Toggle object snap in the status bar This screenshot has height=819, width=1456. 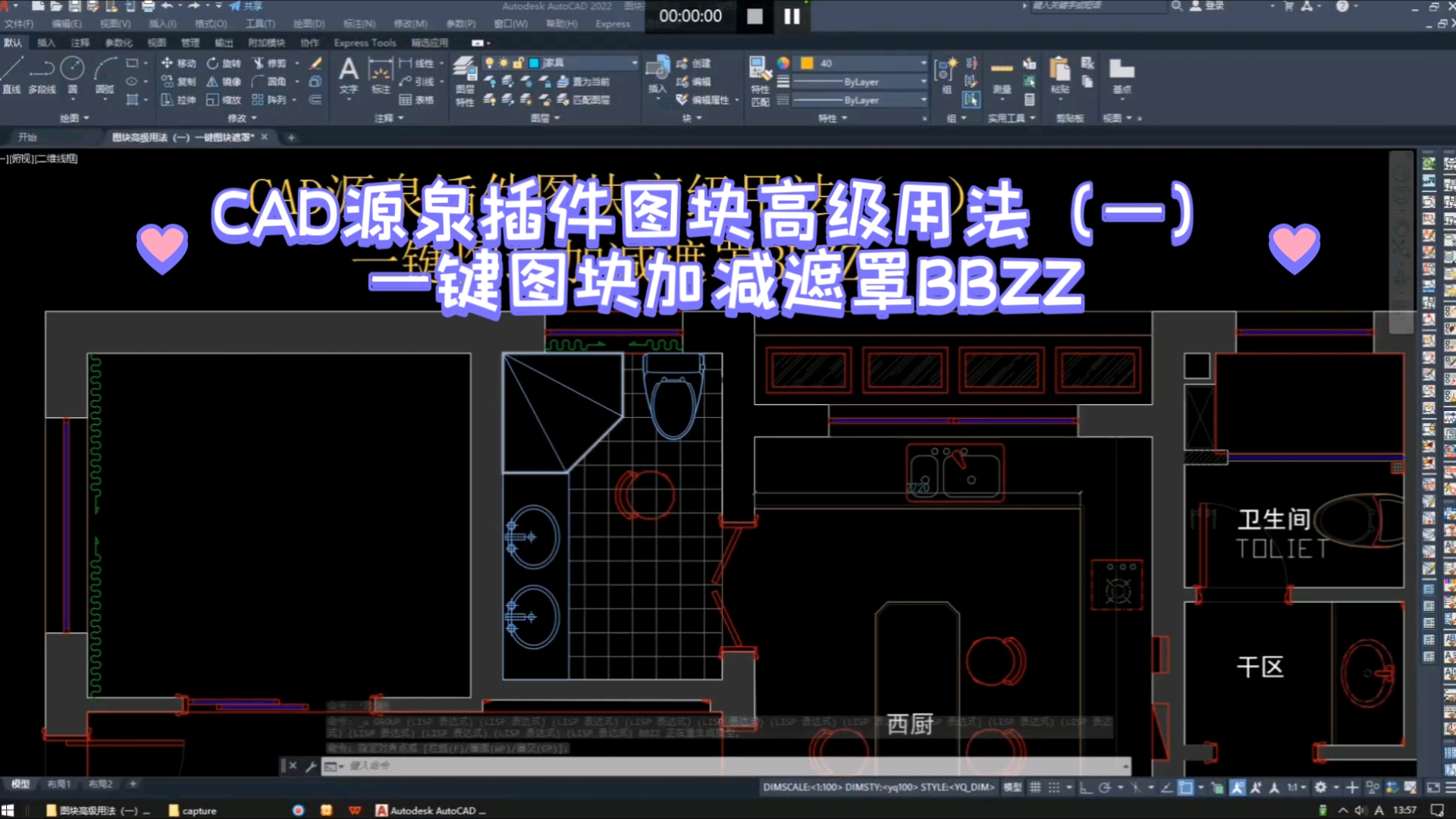(x=1186, y=788)
